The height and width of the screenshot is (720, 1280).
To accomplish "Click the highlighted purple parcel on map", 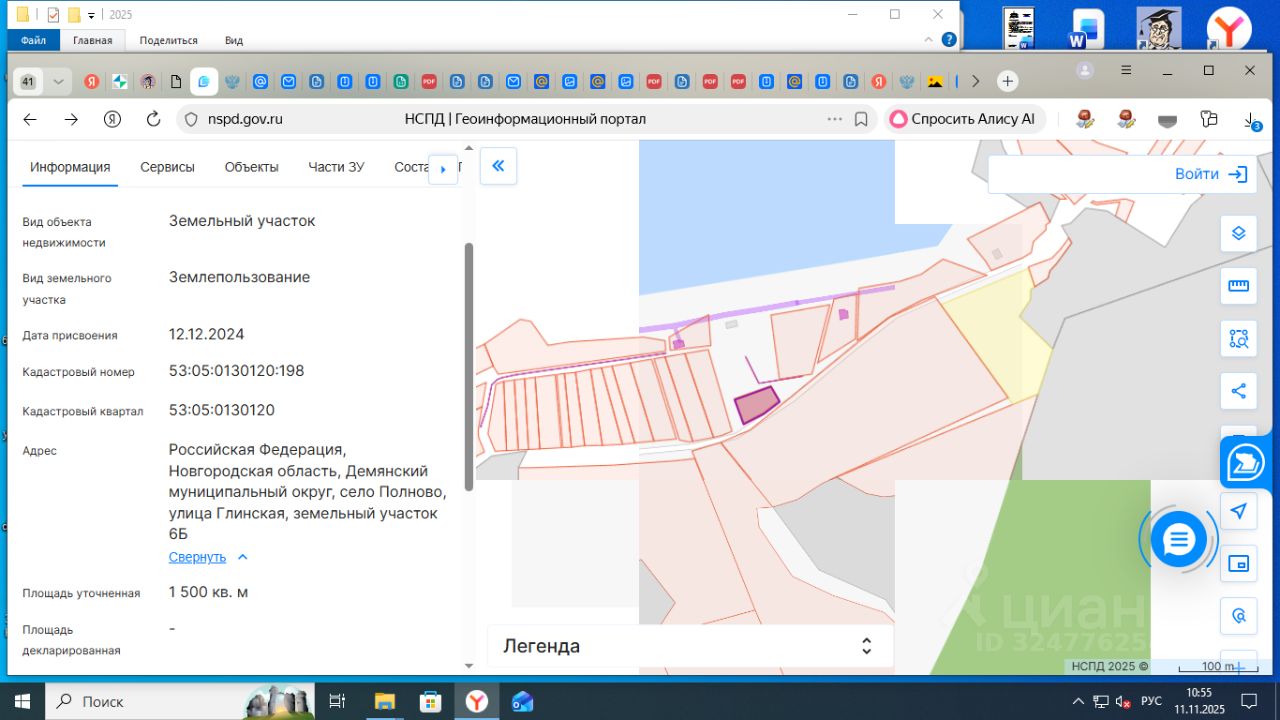I will pyautogui.click(x=757, y=405).
